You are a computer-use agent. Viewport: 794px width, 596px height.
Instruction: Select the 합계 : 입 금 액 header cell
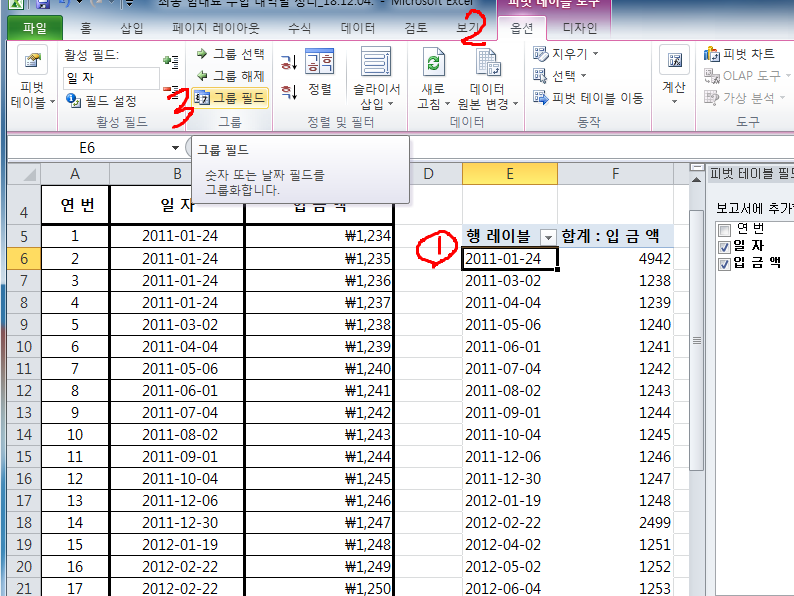(x=615, y=235)
